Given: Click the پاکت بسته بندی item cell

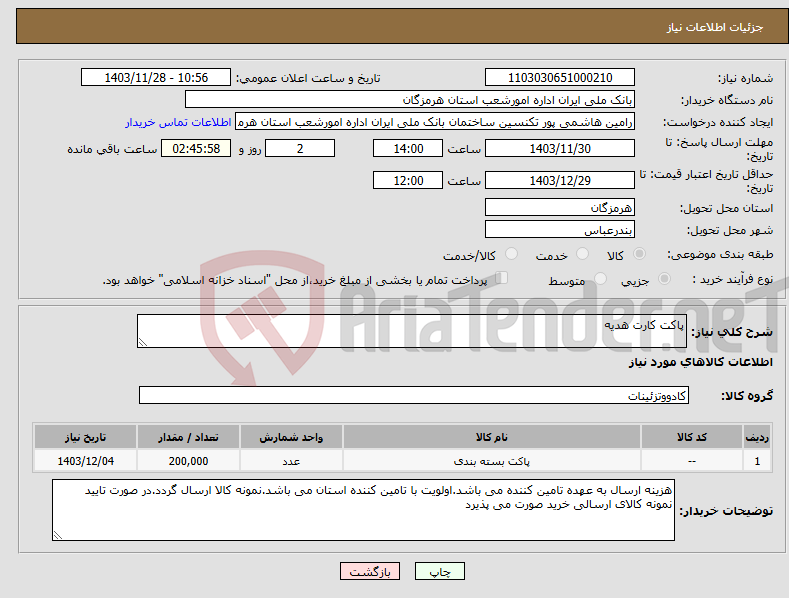Looking at the screenshot, I should pos(492,461).
